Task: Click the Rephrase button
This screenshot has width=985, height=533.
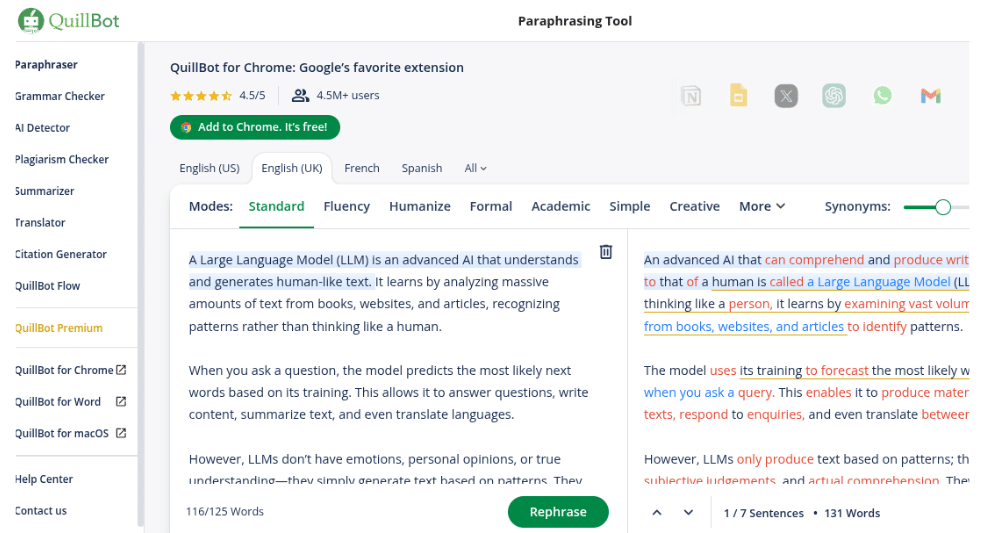Action: (x=558, y=512)
